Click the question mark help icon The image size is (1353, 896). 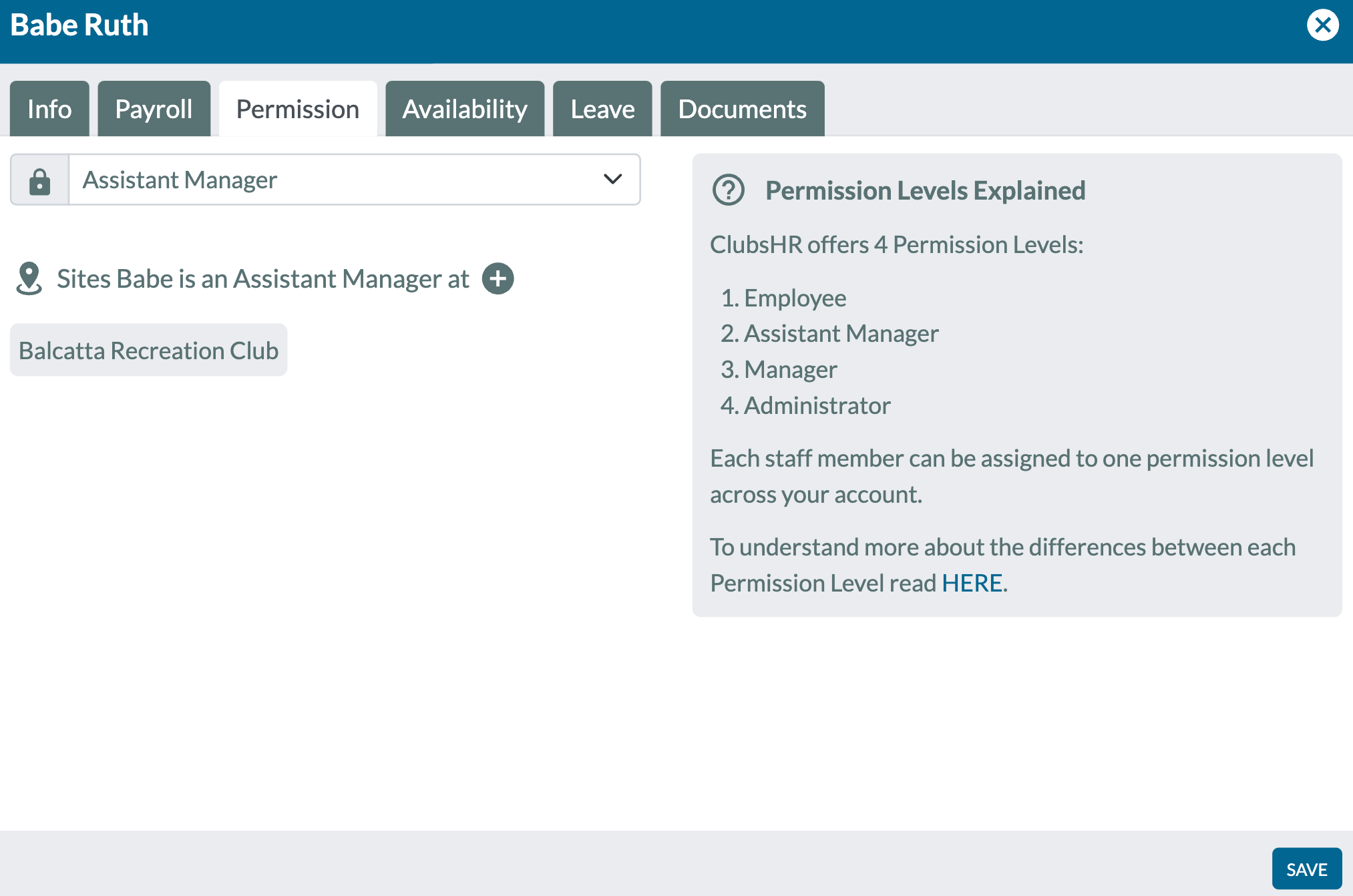tap(729, 190)
